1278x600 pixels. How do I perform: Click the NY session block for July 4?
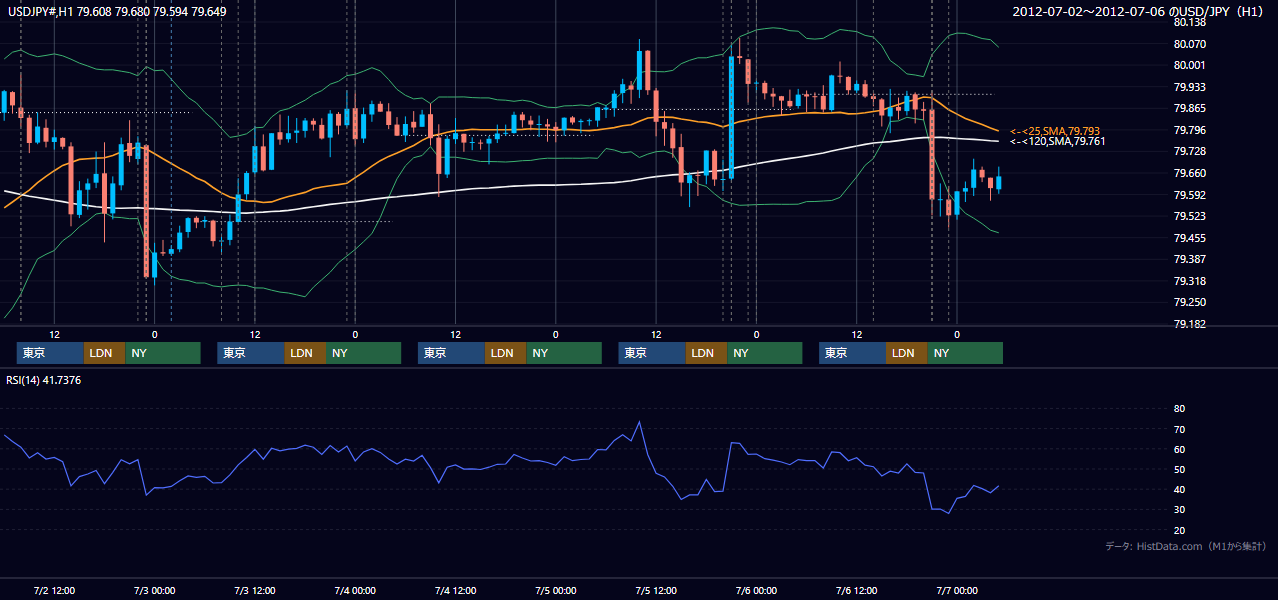tap(564, 353)
